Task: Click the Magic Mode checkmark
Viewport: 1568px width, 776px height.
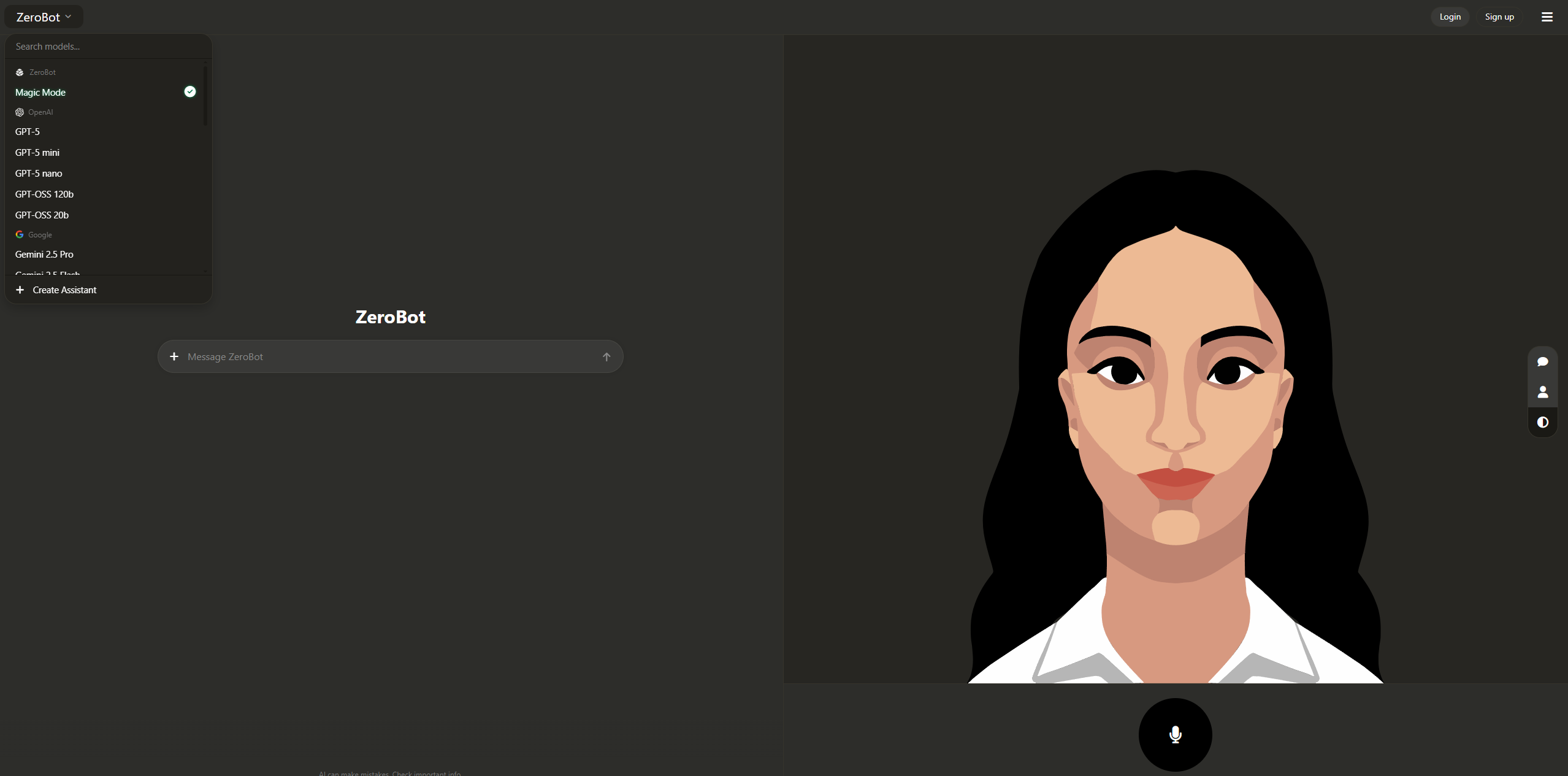Action: coord(190,92)
